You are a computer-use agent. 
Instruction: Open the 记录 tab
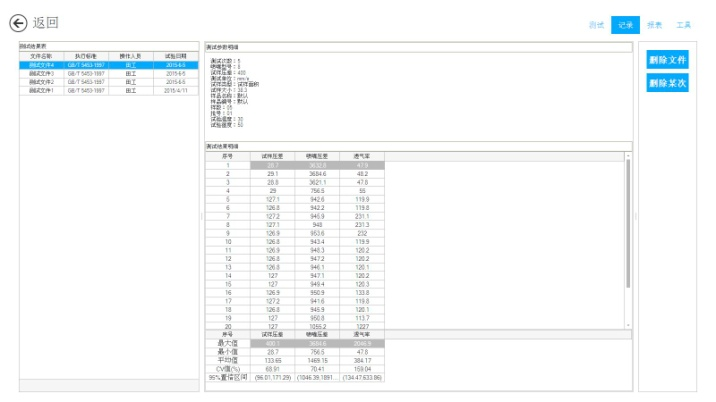click(x=625, y=24)
